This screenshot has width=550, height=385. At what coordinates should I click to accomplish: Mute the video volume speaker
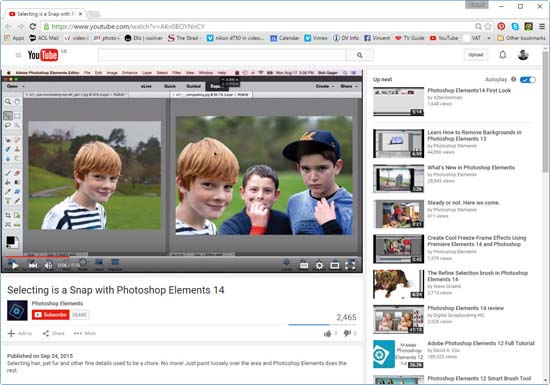click(x=48, y=265)
